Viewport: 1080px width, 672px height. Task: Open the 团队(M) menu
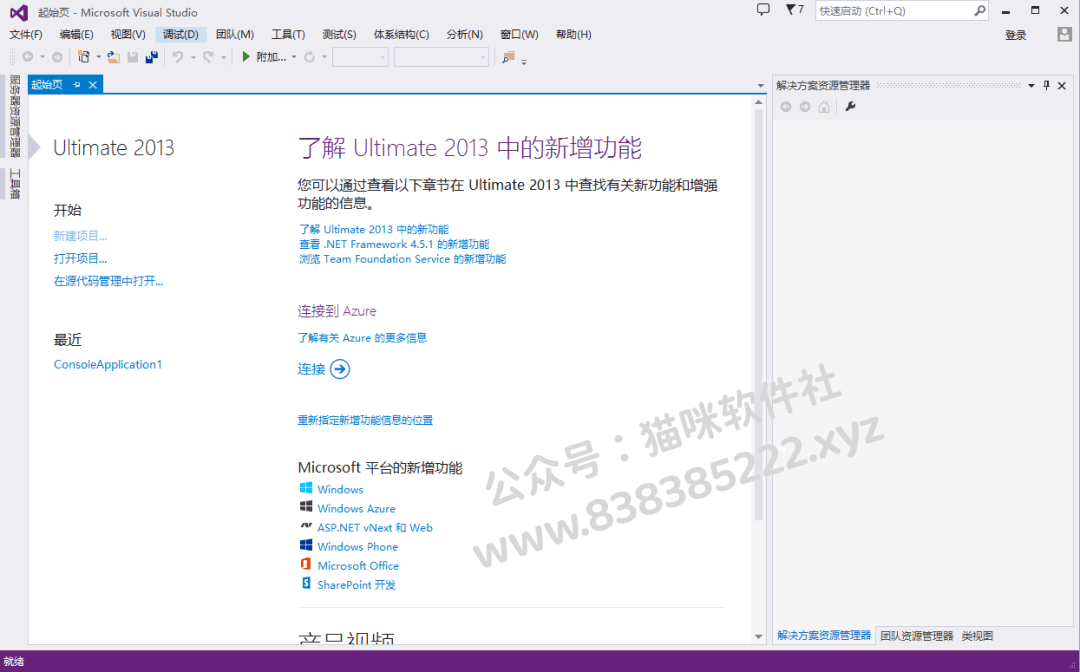coord(235,34)
